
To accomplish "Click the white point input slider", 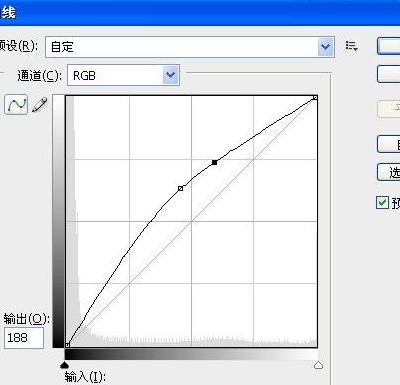I will click(318, 365).
